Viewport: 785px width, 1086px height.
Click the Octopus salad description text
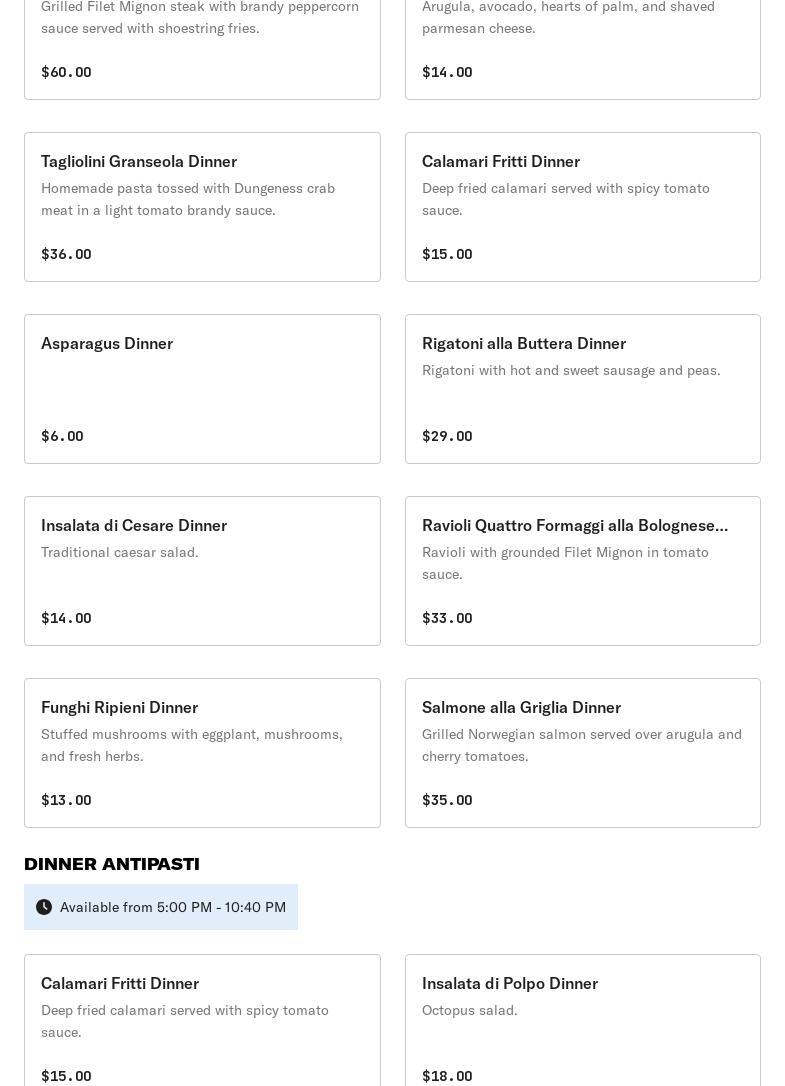point(470,1010)
